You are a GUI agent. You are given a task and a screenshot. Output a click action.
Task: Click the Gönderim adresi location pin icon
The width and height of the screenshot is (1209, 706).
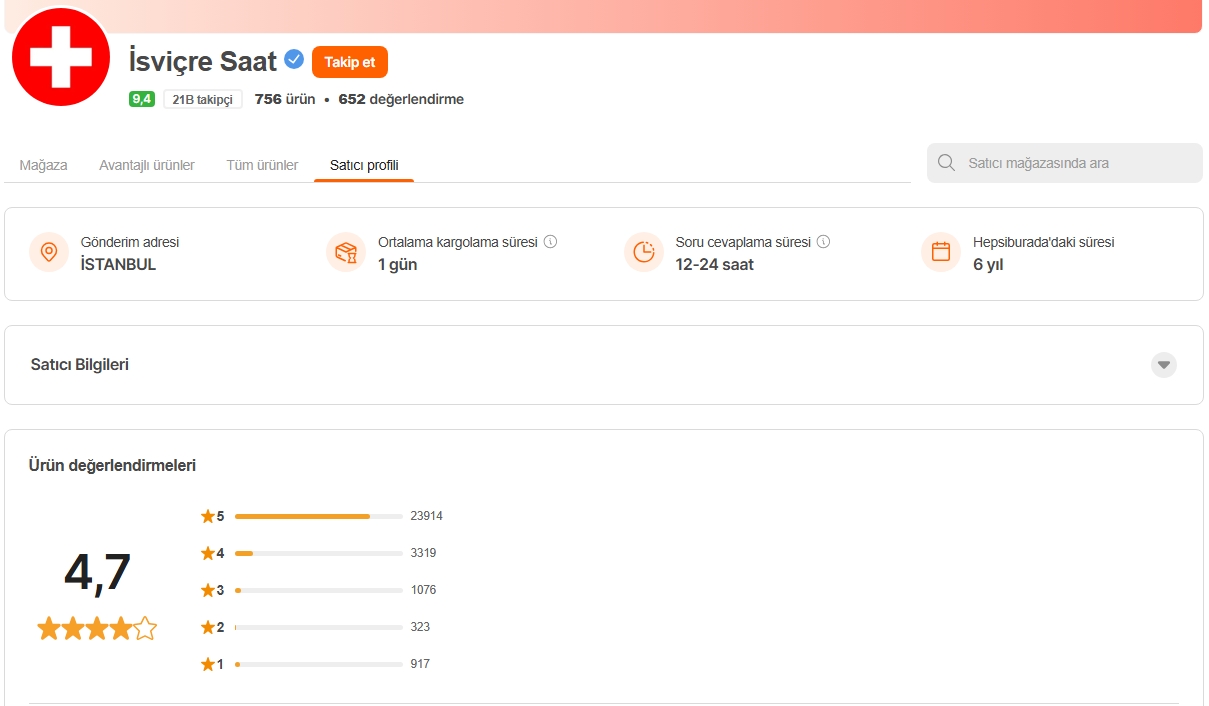point(49,252)
